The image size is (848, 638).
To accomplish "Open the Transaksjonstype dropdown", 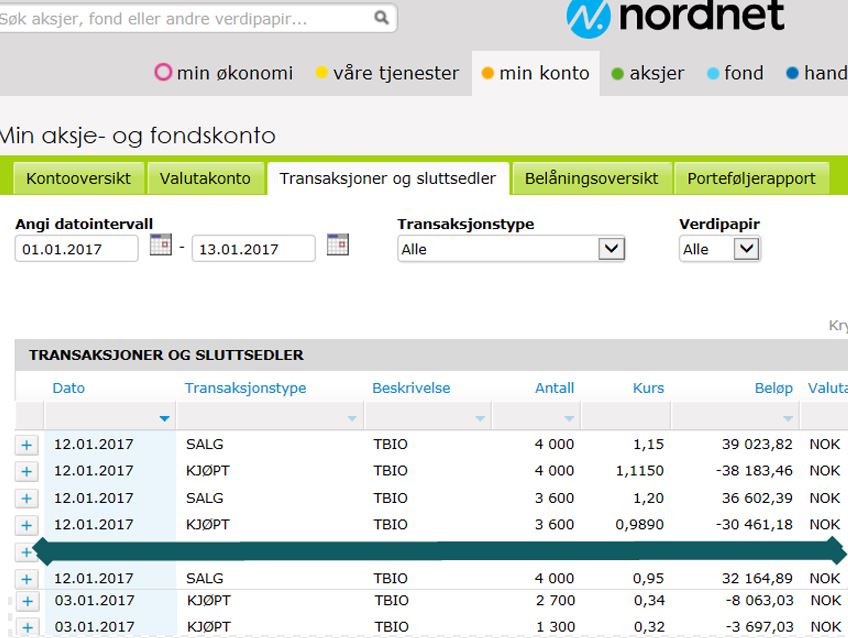I will coord(511,249).
